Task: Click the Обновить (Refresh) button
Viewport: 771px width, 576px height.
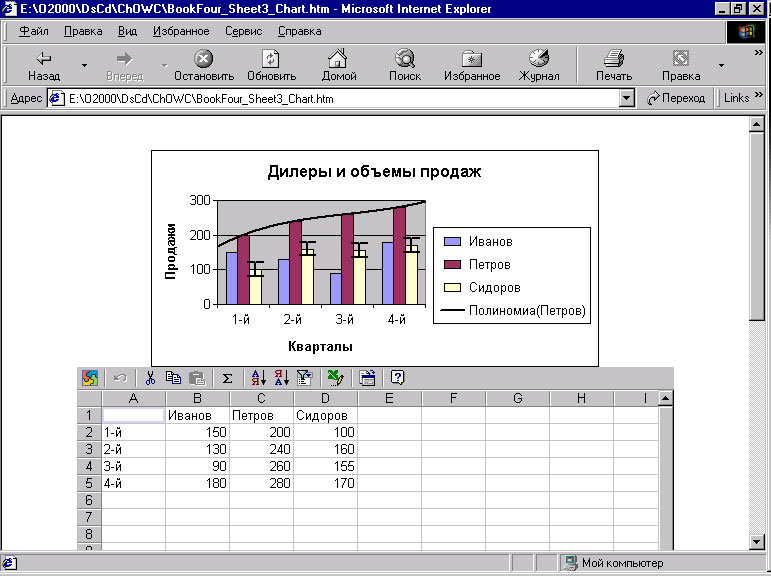Action: coord(271,66)
